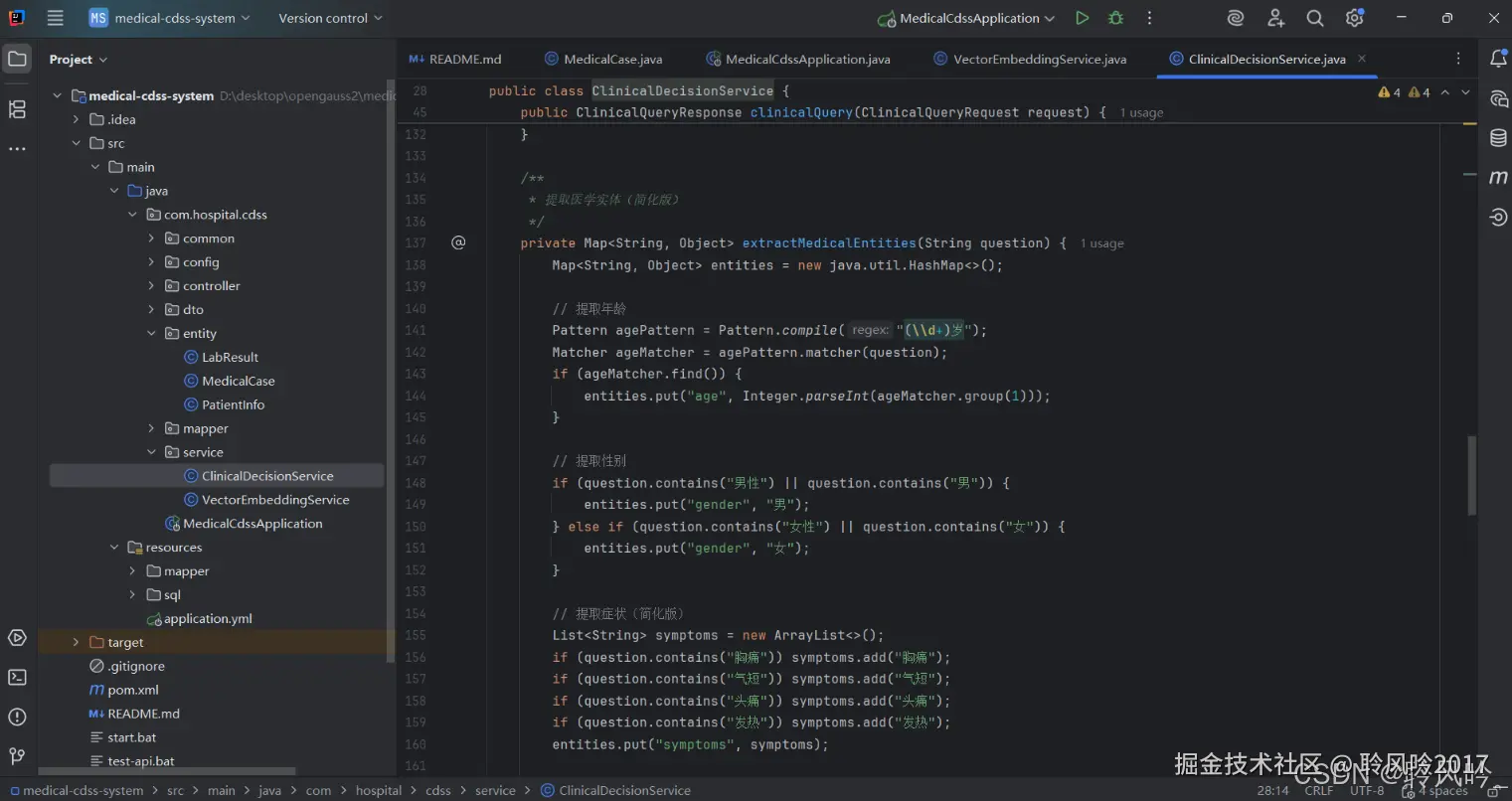This screenshot has width=1512, height=801.
Task: Open pom.xml in the project tree
Action: [132, 691]
